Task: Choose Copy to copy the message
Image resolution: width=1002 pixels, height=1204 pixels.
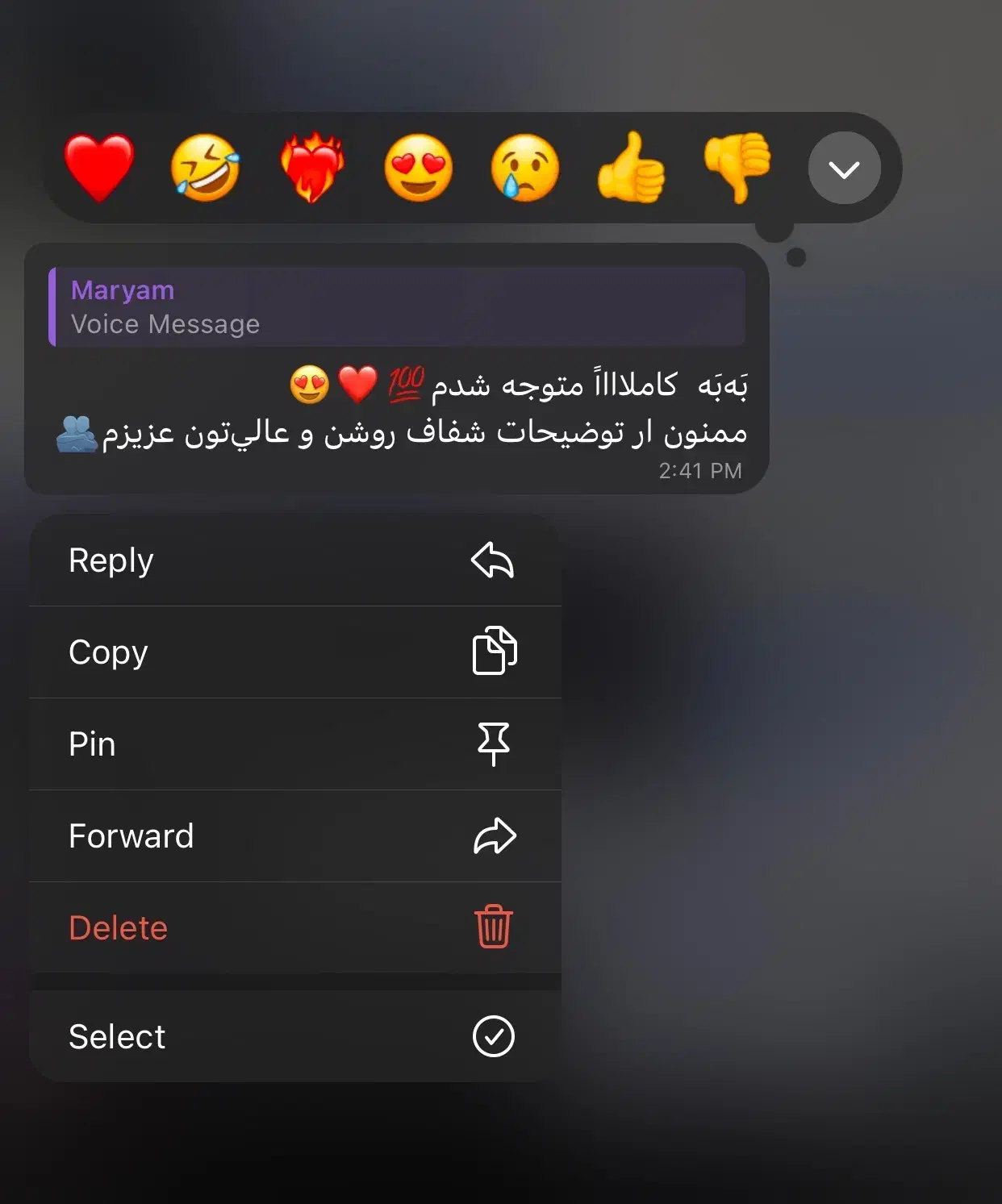Action: 295,652
